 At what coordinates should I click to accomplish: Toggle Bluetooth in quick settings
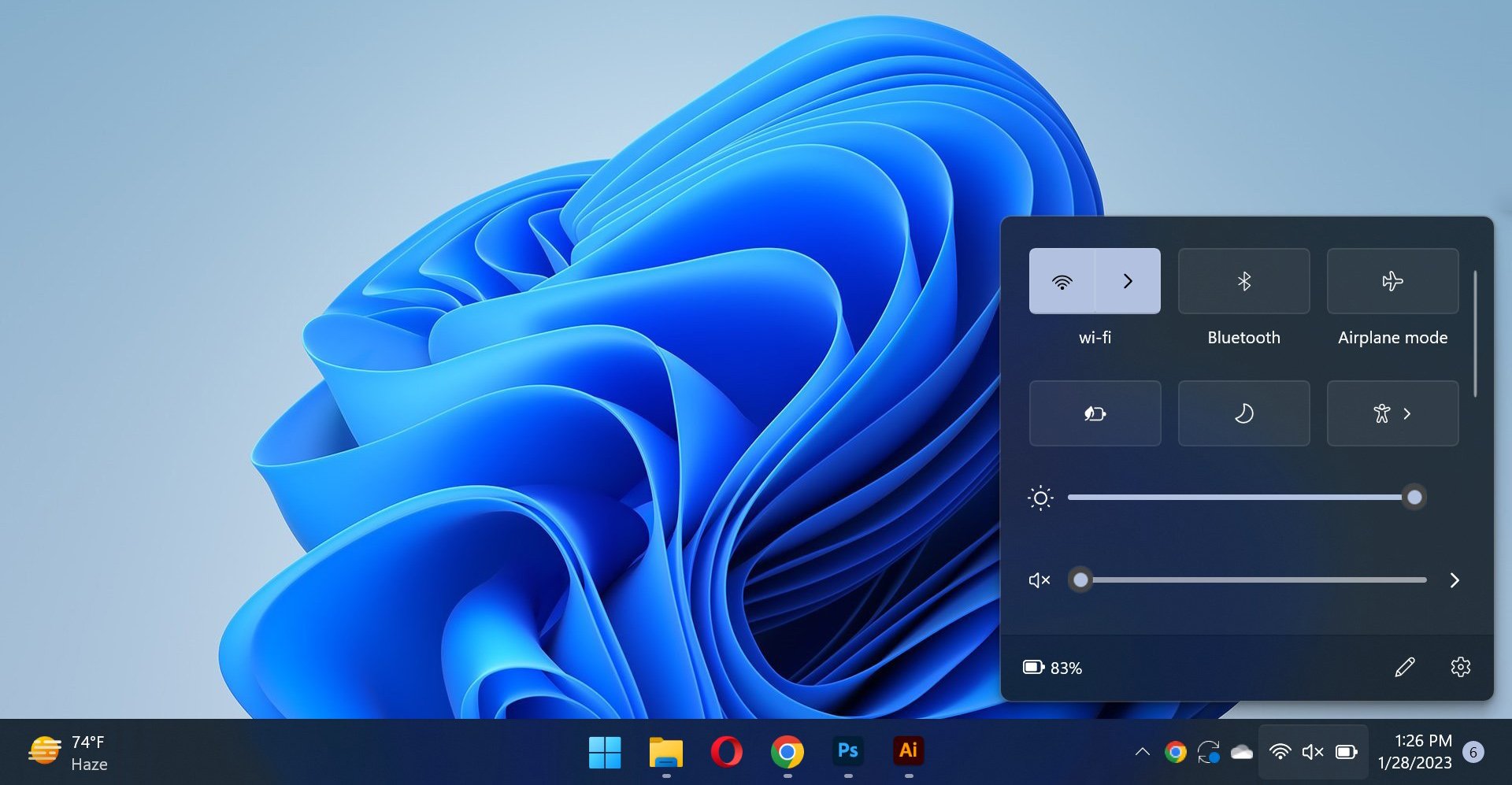[x=1243, y=281]
